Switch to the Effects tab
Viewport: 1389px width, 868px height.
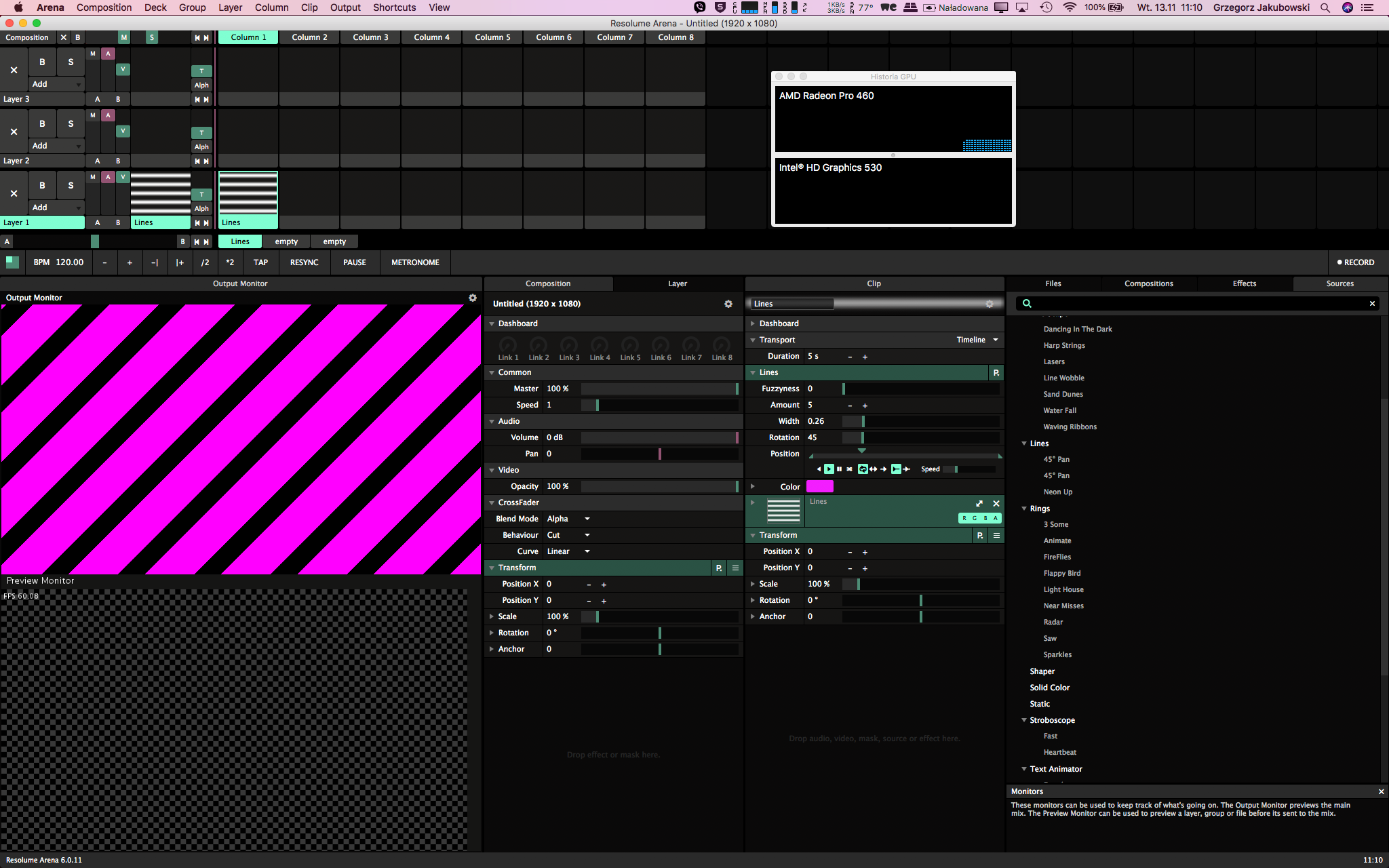1244,283
